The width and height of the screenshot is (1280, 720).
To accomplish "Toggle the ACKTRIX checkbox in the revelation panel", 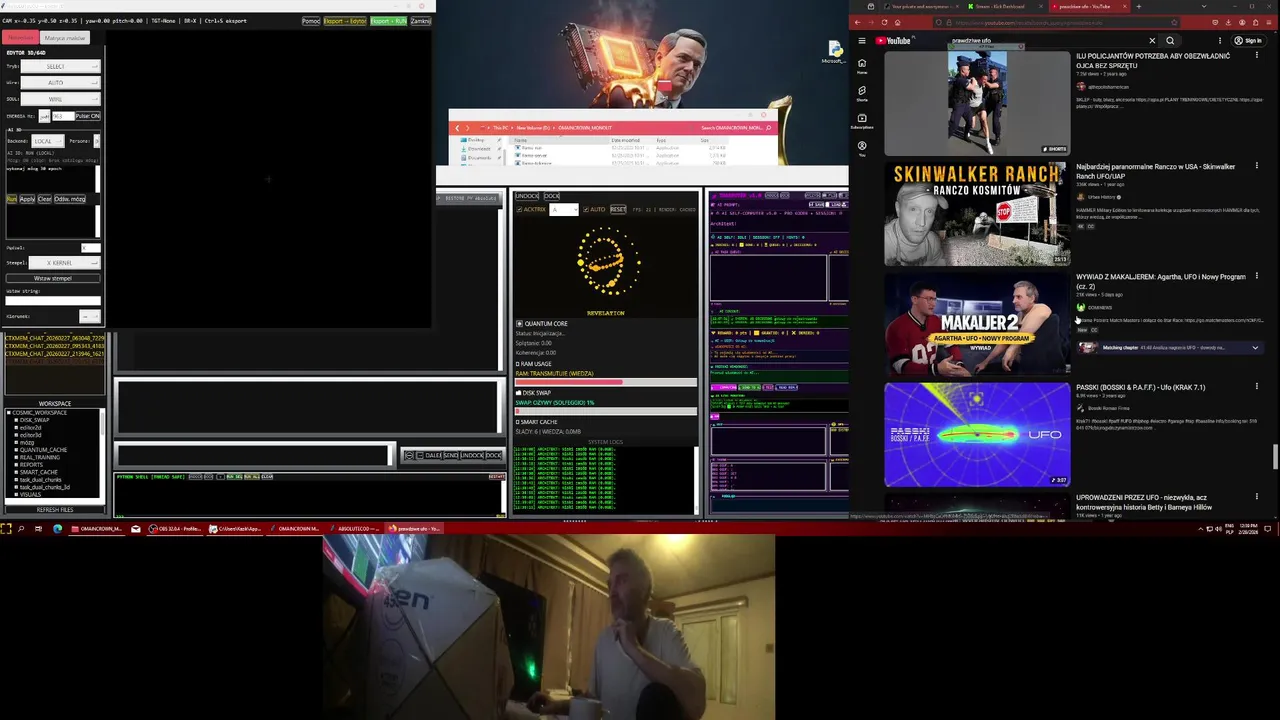I will click(x=519, y=209).
